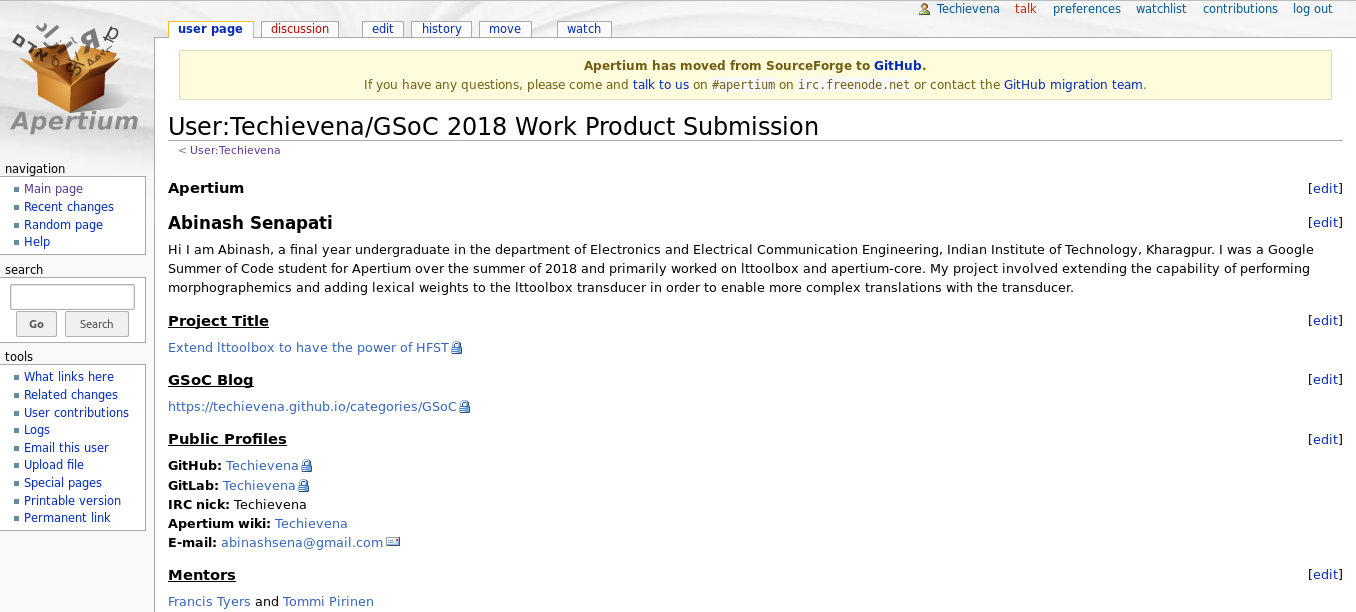This screenshot has width=1356, height=612.
Task: Click the abinashsena@gmail.com email link
Action: point(302,543)
